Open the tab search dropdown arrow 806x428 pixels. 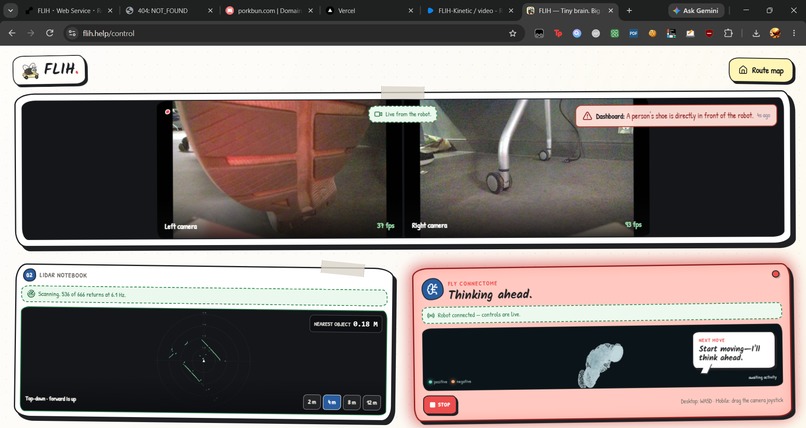10,10
